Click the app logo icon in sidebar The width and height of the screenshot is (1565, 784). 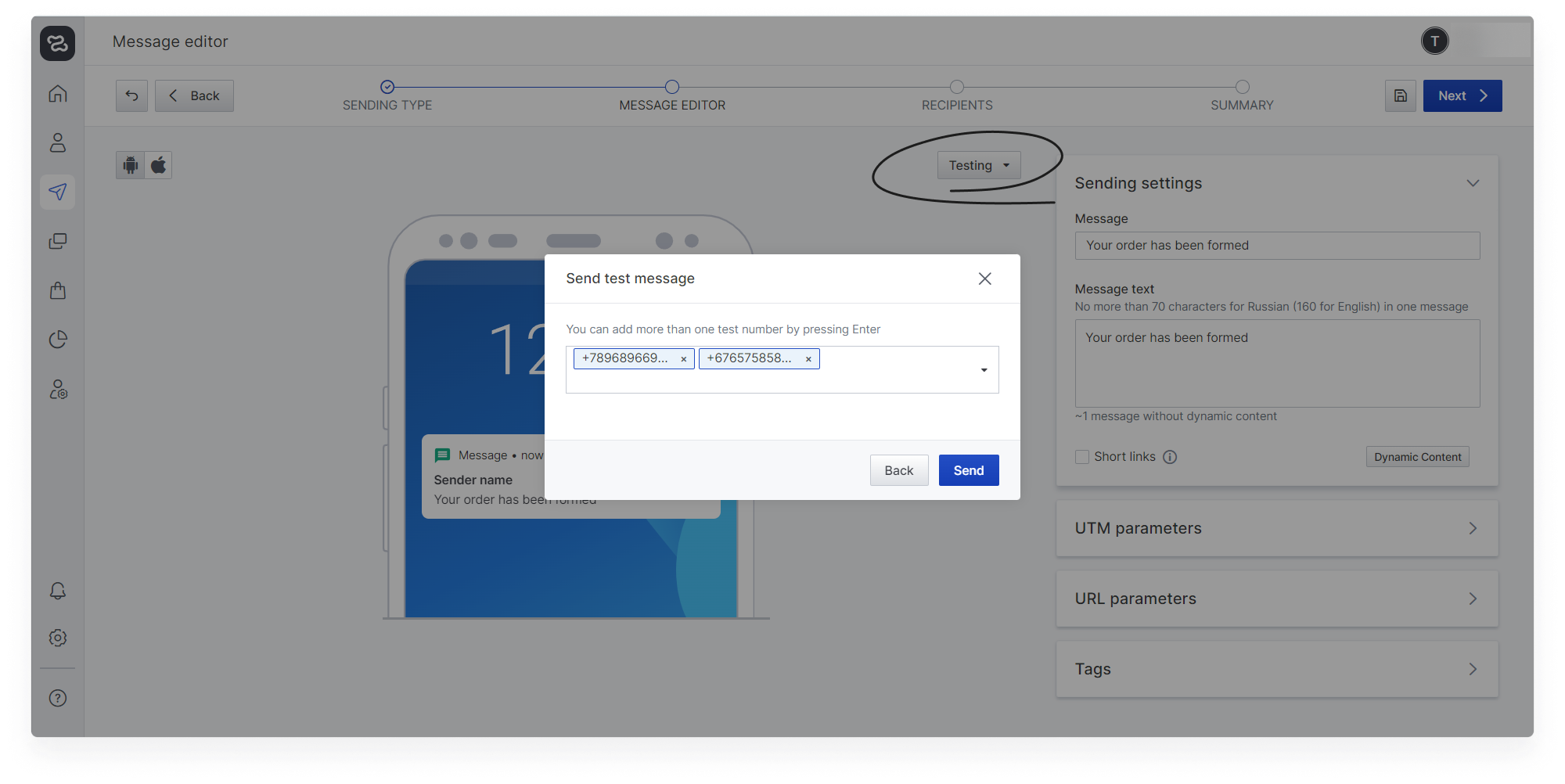pyautogui.click(x=58, y=43)
